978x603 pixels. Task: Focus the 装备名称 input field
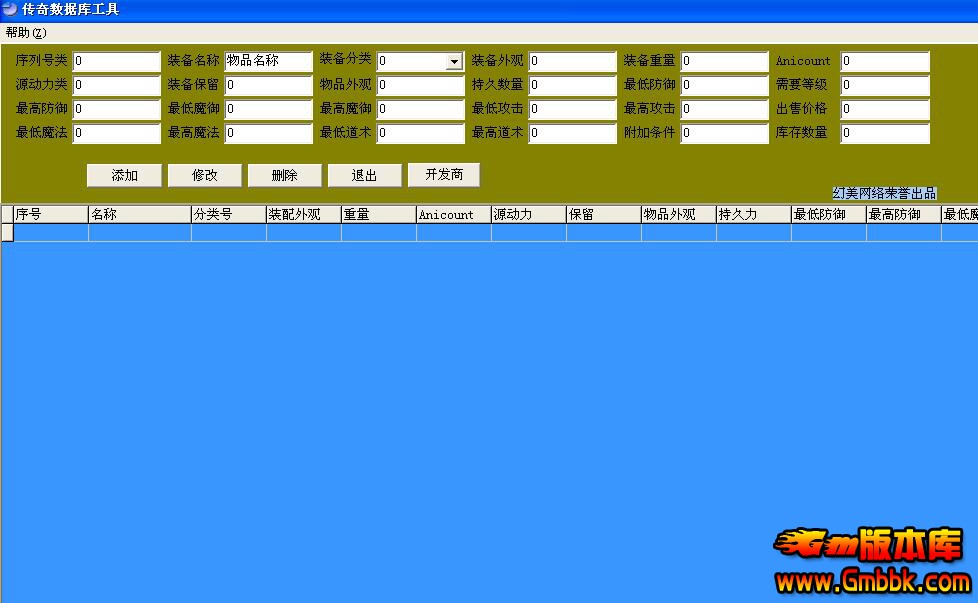click(268, 62)
